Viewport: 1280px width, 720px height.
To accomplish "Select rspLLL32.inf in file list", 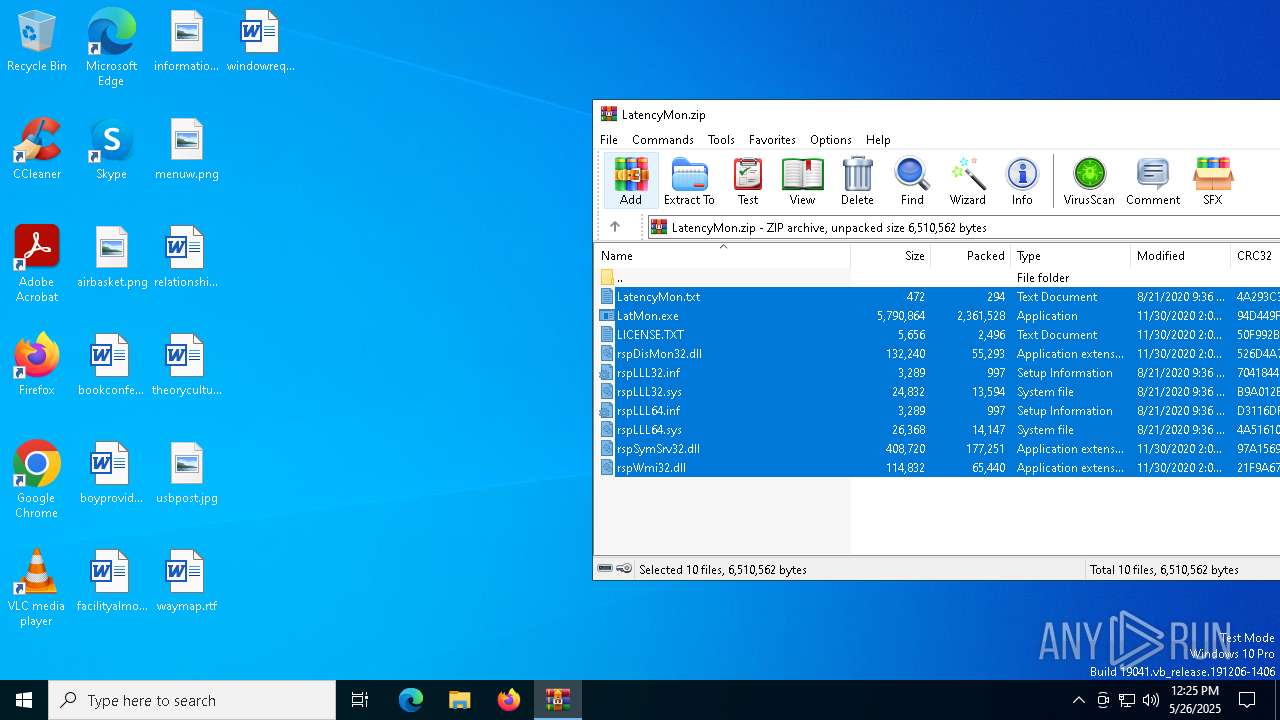I will pyautogui.click(x=937, y=373).
